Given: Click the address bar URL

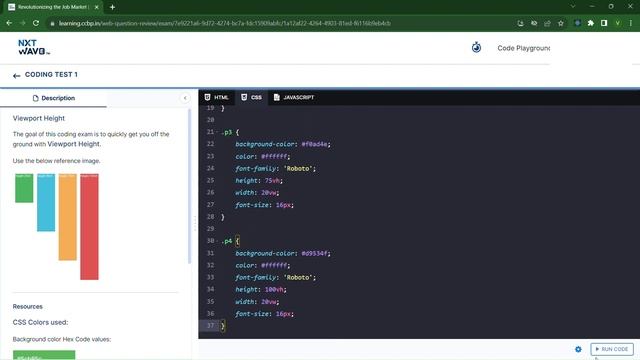Looking at the screenshot, I should 224,23.
